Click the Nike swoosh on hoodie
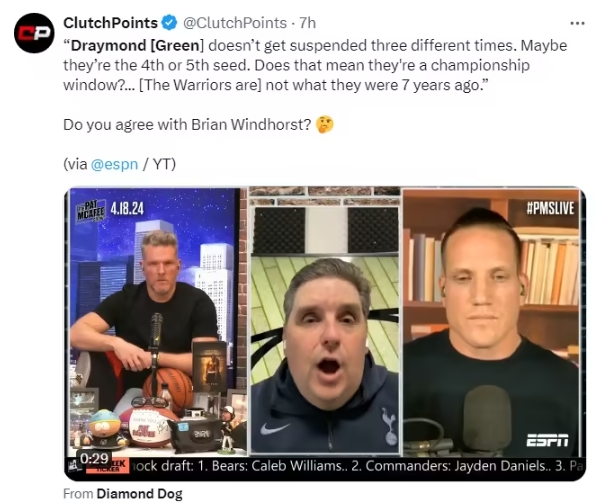This screenshot has height=503, width=598. pos(273,429)
